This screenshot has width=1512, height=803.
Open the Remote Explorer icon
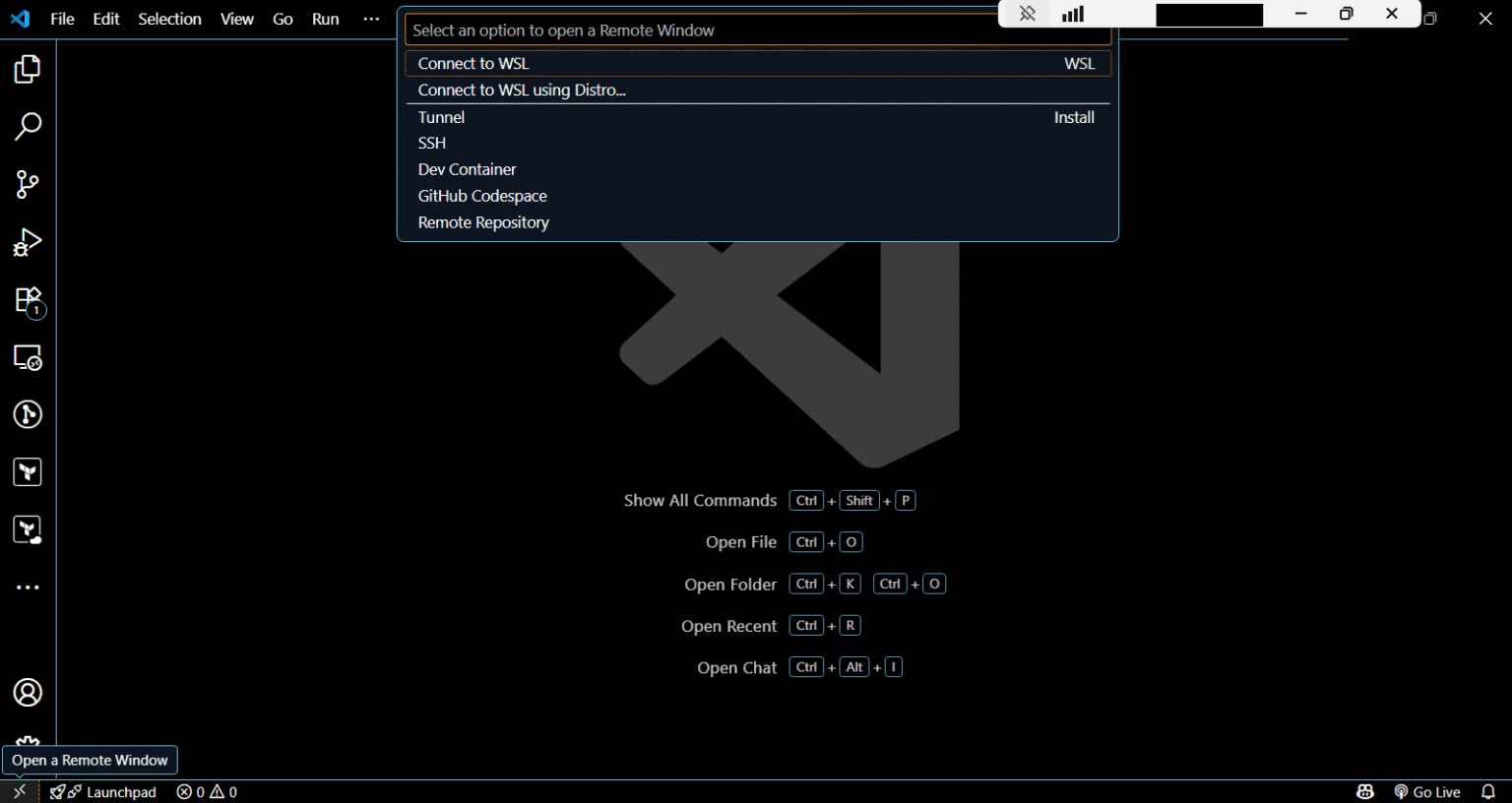coord(28,357)
